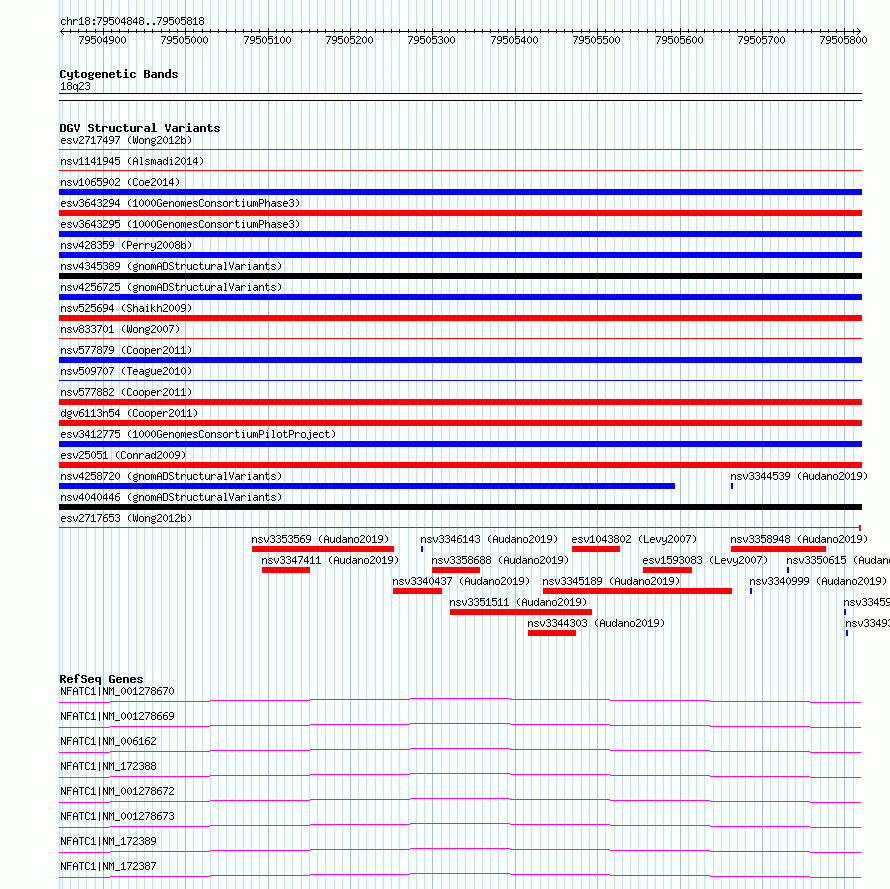Click the chr18:79504848..79505818 region label
The width and height of the screenshot is (890, 889).
(x=132, y=21)
